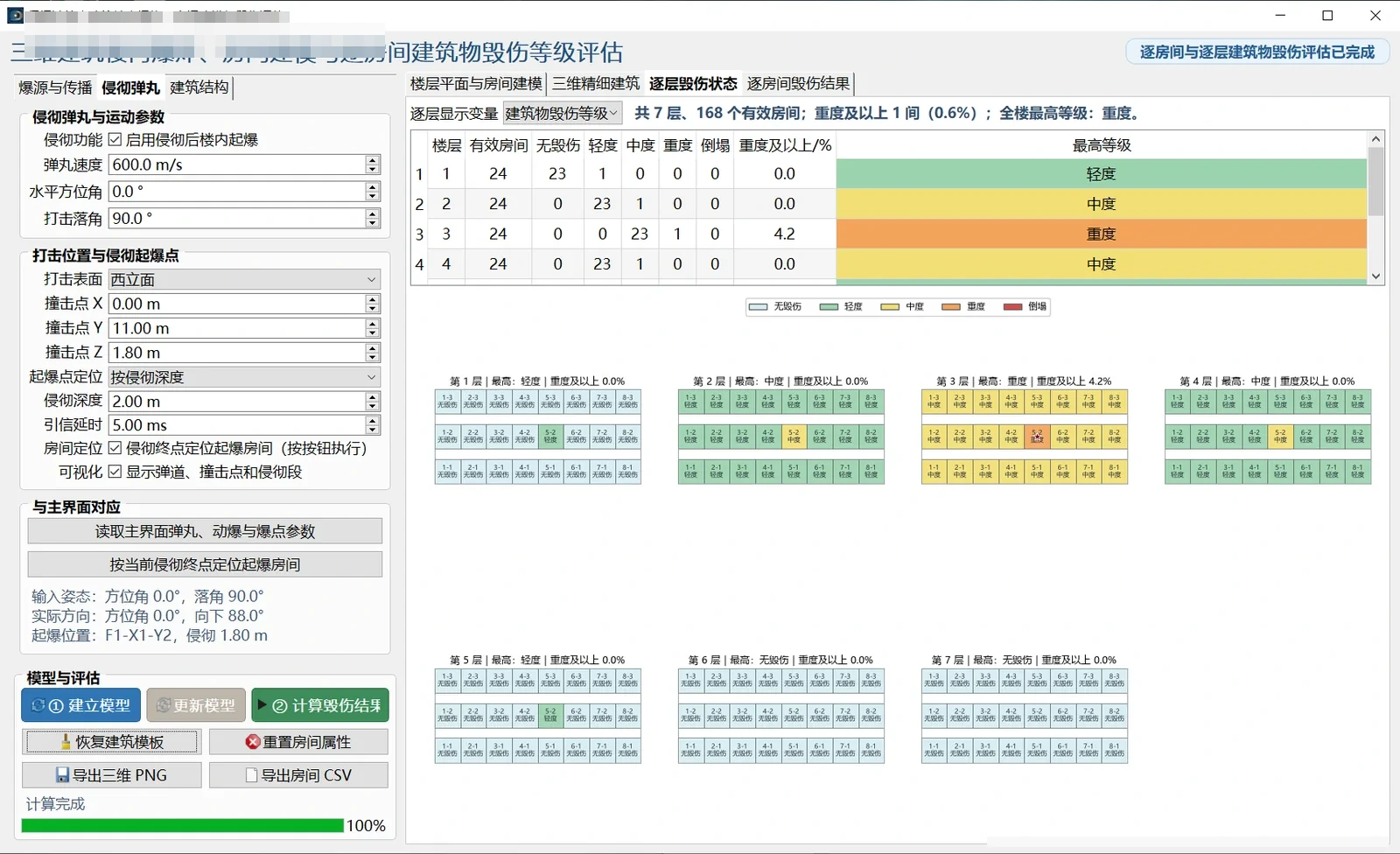Click the floor table scrollbar down arrow
The height and width of the screenshot is (854, 1400).
1375,276
